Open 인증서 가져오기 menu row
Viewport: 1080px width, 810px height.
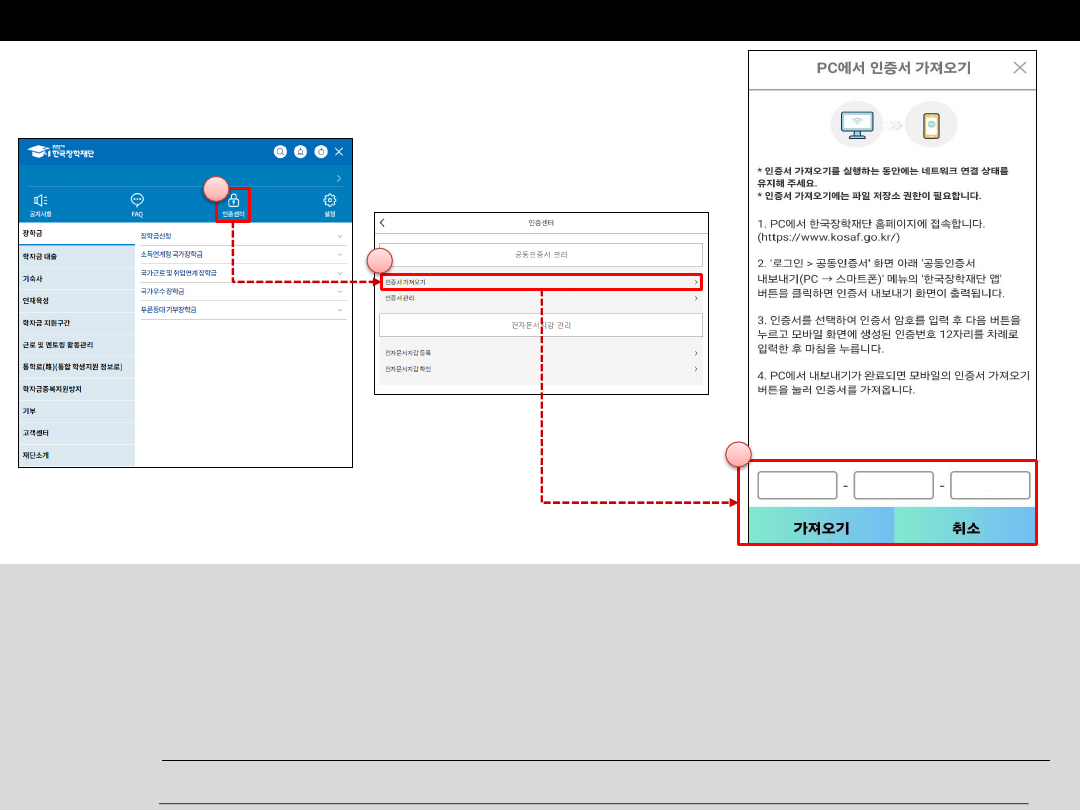coord(540,283)
